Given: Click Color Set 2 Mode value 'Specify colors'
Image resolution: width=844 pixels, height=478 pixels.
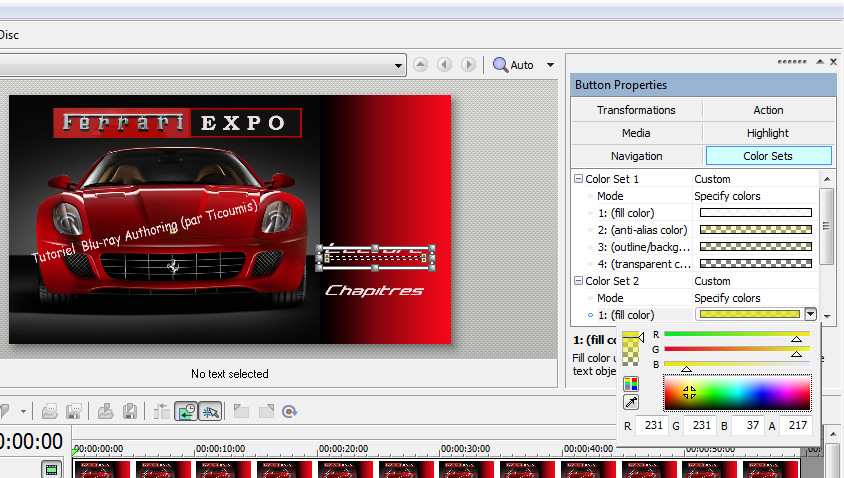Looking at the screenshot, I should click(x=727, y=298).
